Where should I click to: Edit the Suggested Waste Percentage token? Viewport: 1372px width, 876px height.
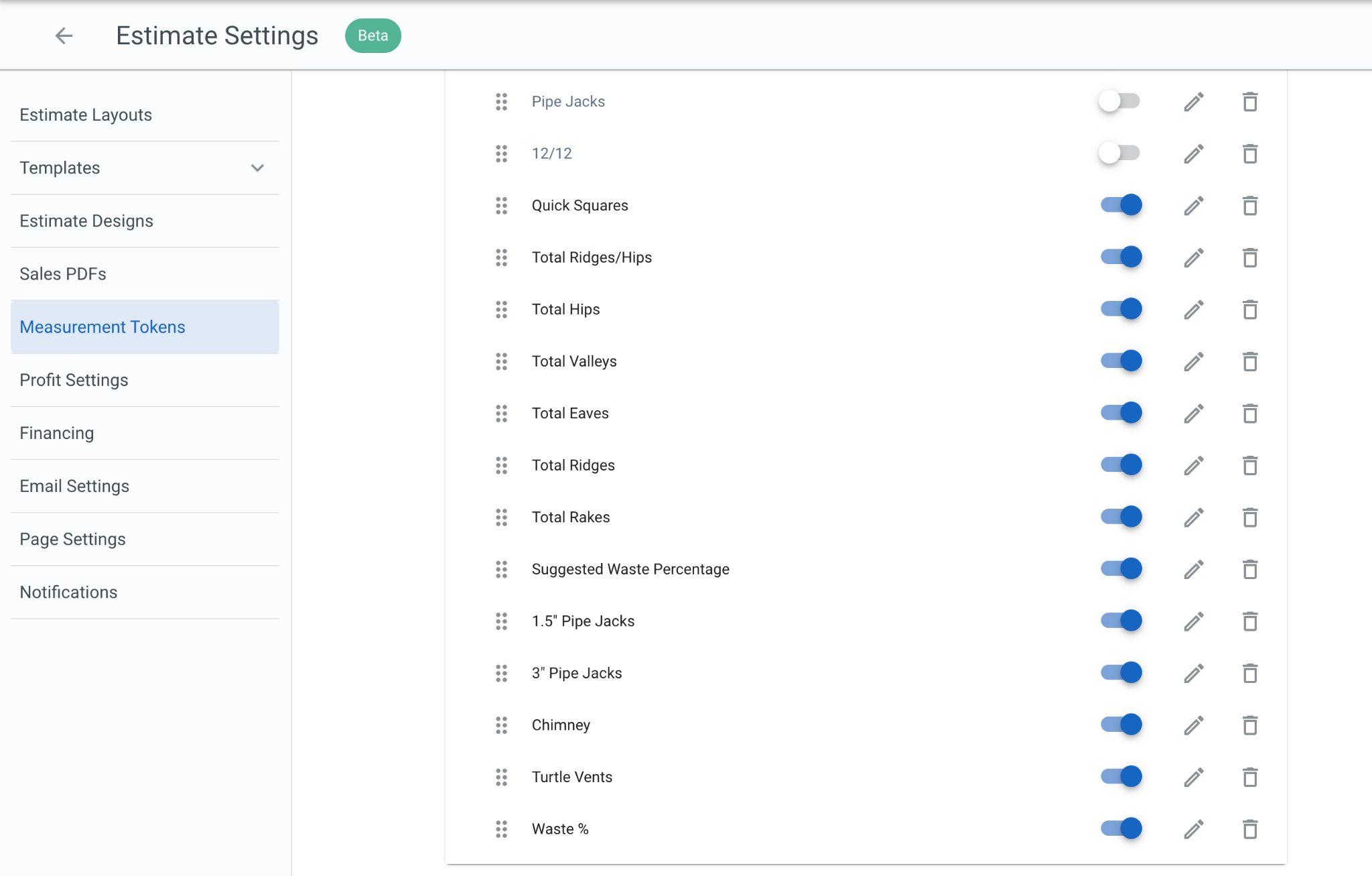click(1193, 570)
